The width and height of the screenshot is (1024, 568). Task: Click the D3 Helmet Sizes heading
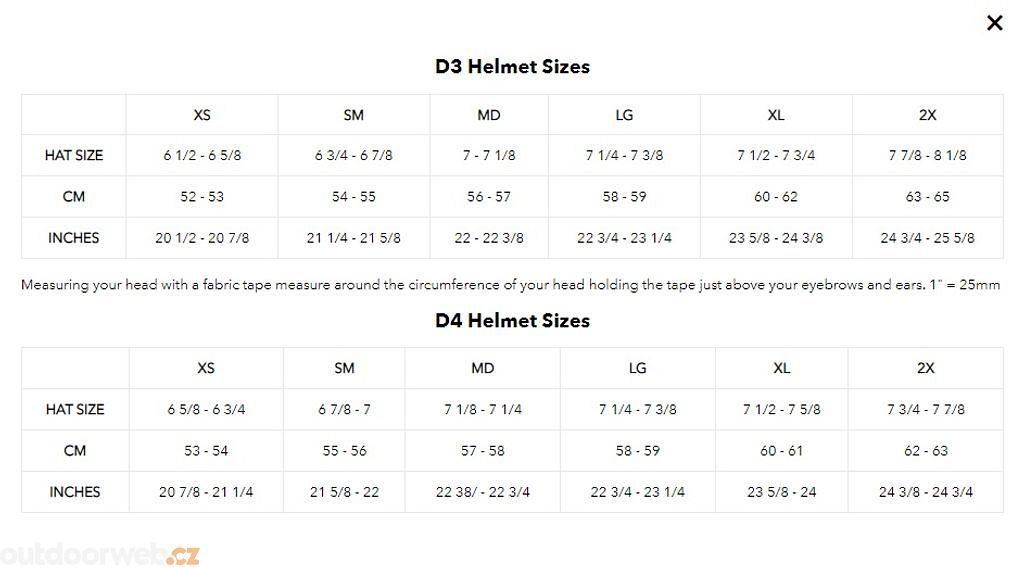pyautogui.click(x=512, y=67)
